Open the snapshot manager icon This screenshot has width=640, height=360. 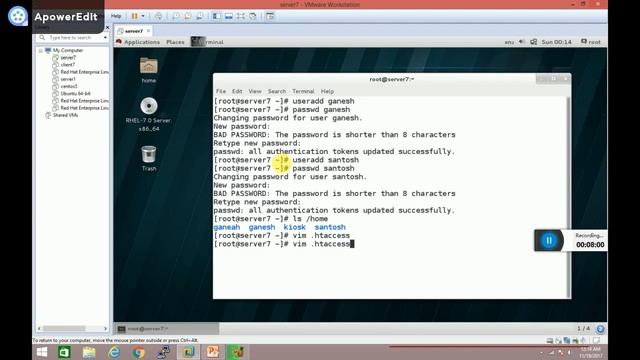pos(200,16)
